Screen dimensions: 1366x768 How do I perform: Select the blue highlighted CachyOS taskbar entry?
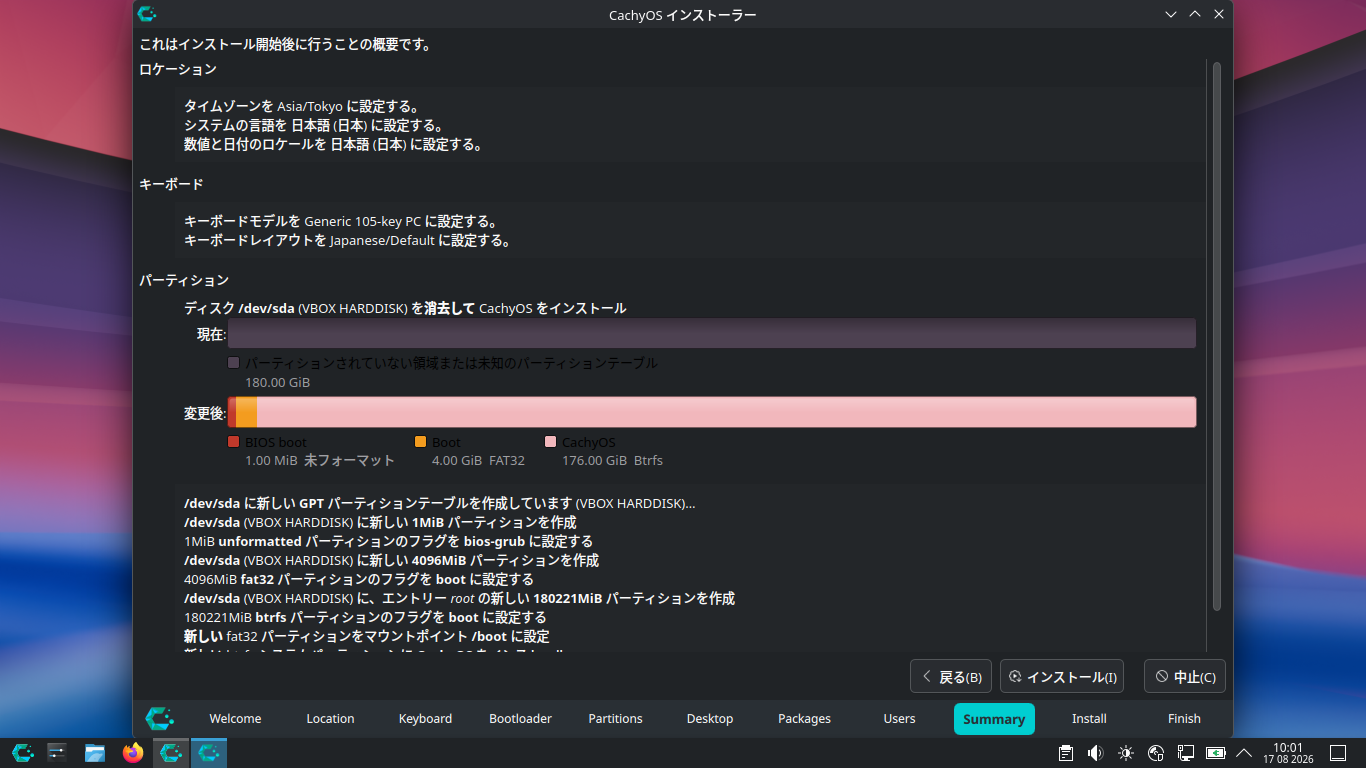pyautogui.click(x=209, y=753)
